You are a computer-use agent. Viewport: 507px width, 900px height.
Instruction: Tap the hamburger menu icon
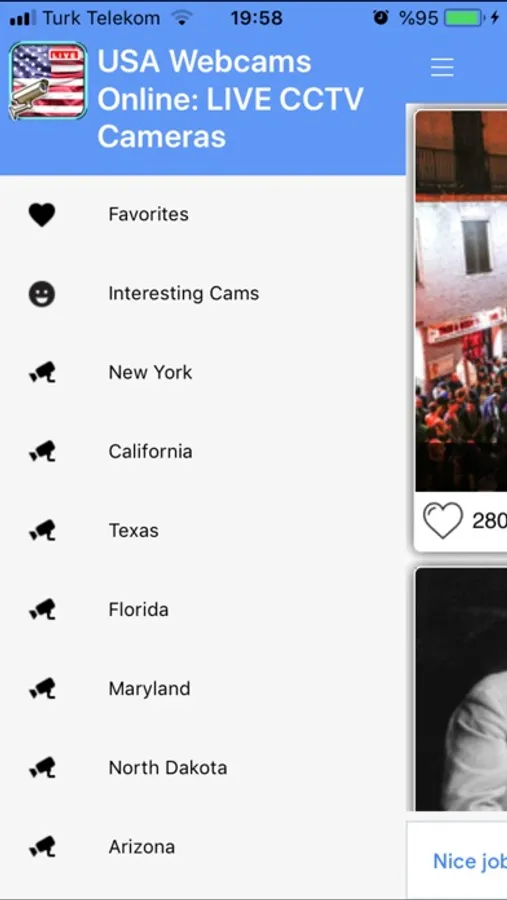[442, 67]
